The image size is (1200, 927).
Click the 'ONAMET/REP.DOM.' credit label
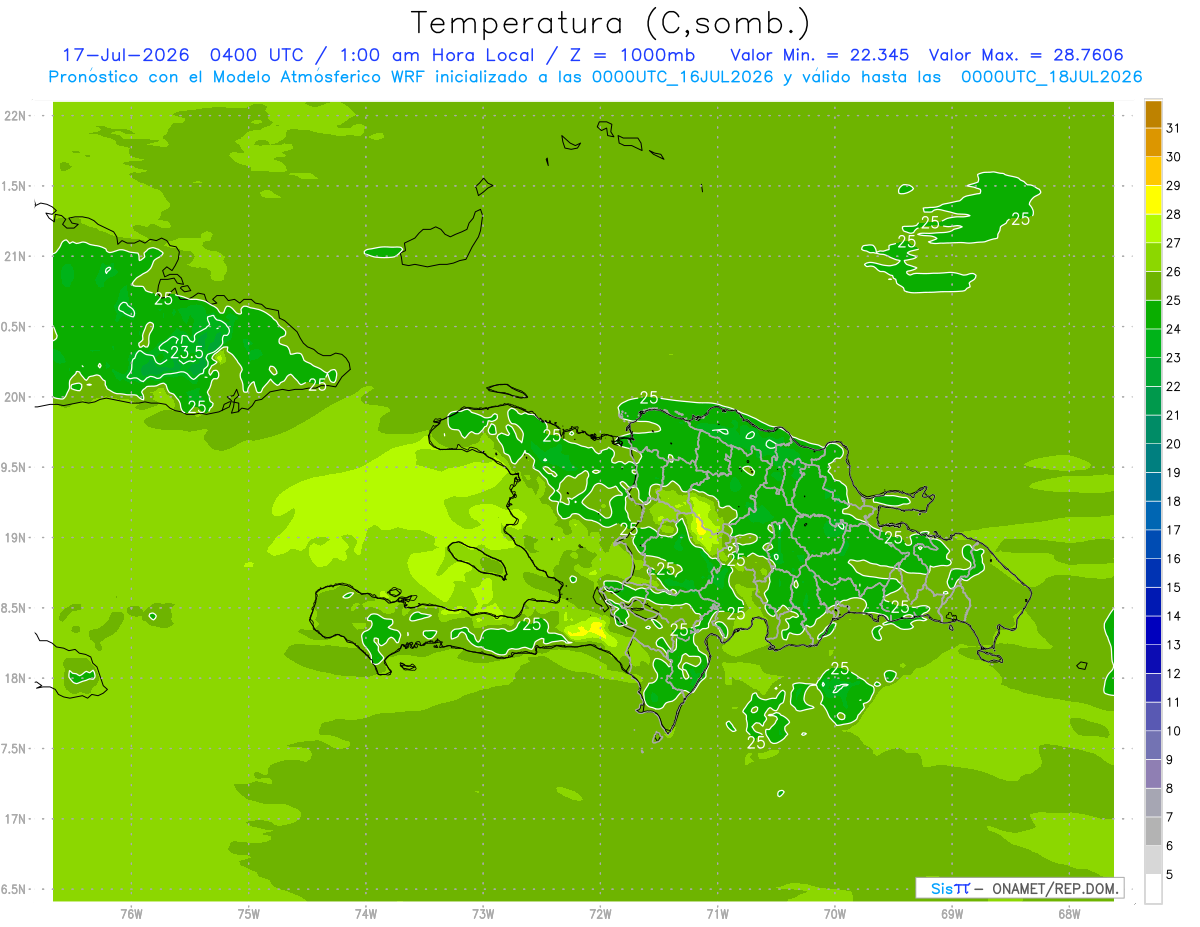tap(1054, 888)
